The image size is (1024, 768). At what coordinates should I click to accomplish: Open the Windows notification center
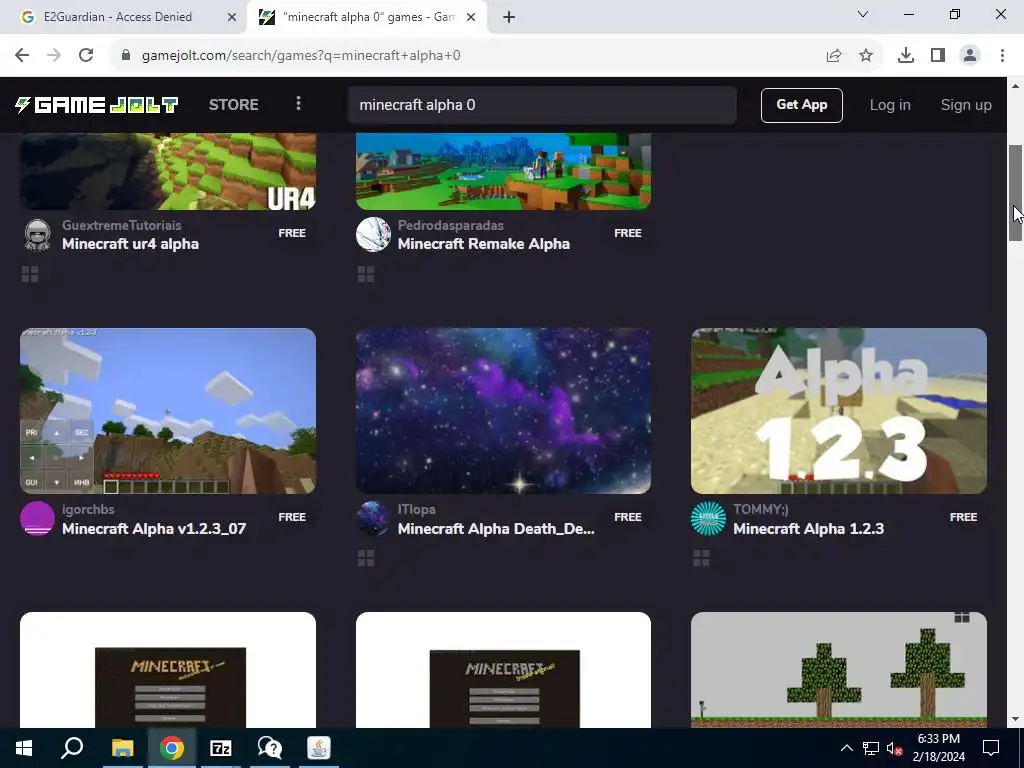pos(991,748)
